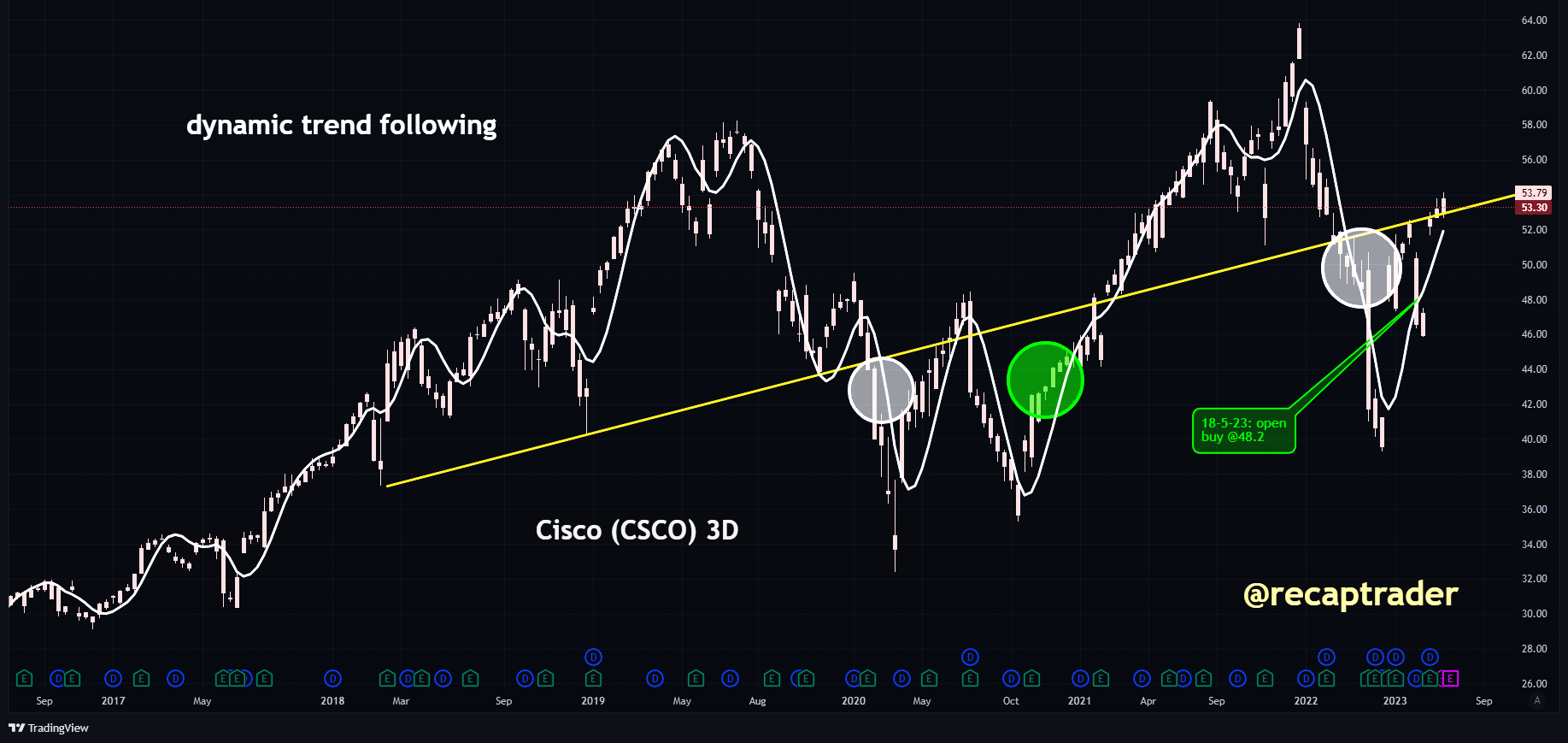This screenshot has width=1568, height=743.
Task: Select the current price label 53.79
Action: point(1534,193)
